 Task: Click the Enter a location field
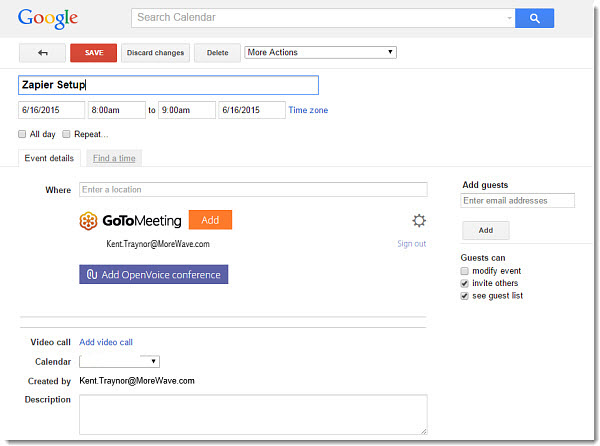pyautogui.click(x=252, y=189)
